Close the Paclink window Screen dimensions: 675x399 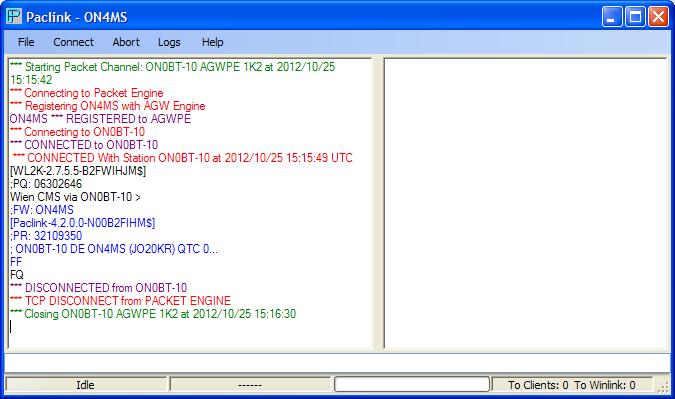click(659, 17)
